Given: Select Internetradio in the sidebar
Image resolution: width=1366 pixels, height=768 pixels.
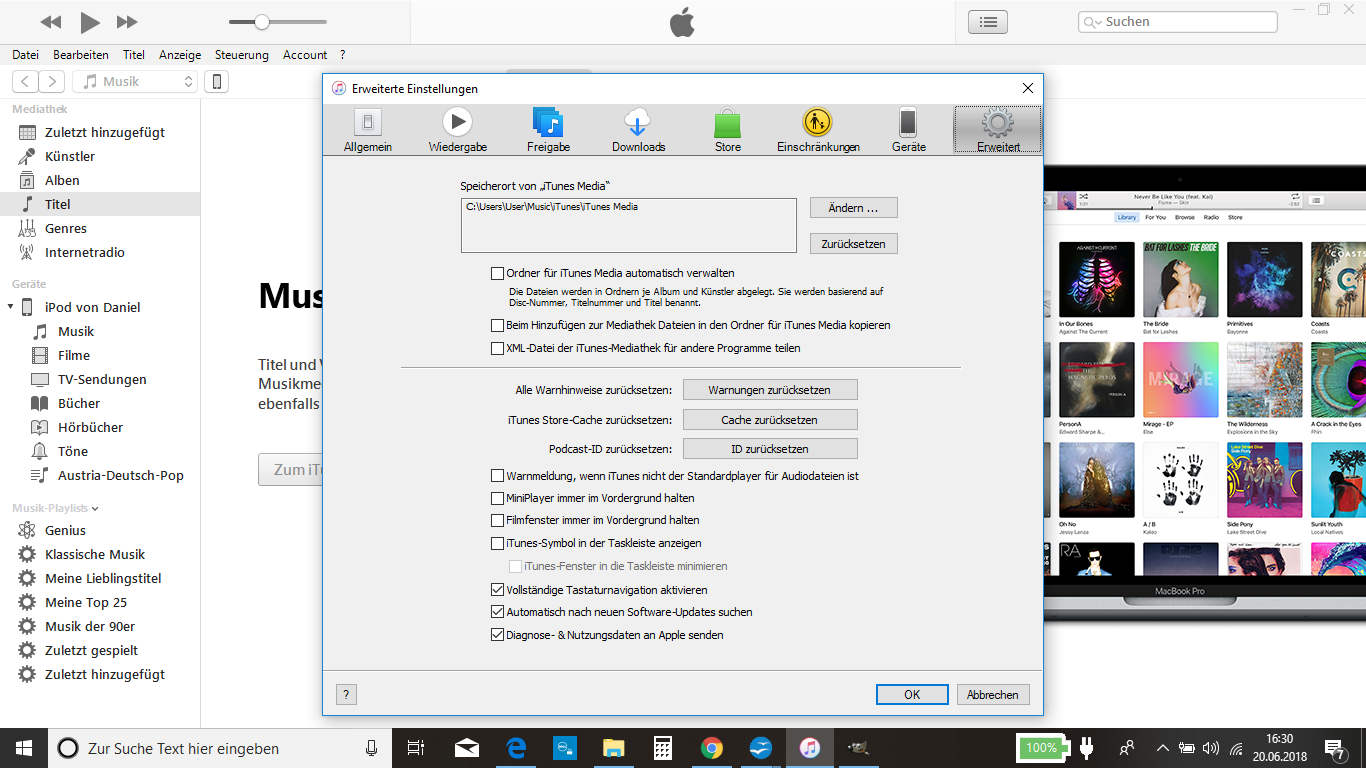Looking at the screenshot, I should click(x=100, y=252).
